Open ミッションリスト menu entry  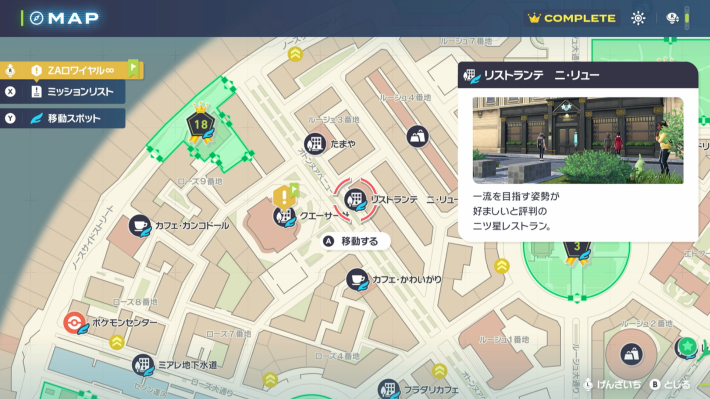point(62,92)
